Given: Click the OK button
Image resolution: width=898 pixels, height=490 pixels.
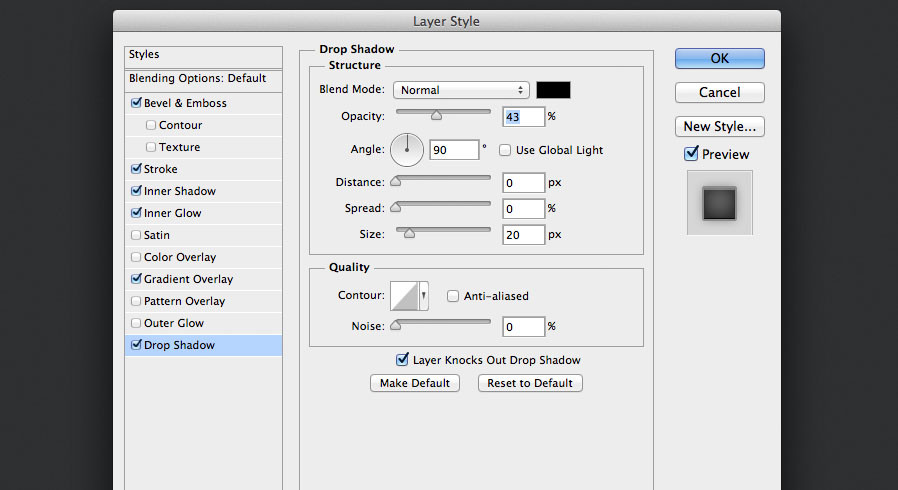Looking at the screenshot, I should tap(720, 58).
